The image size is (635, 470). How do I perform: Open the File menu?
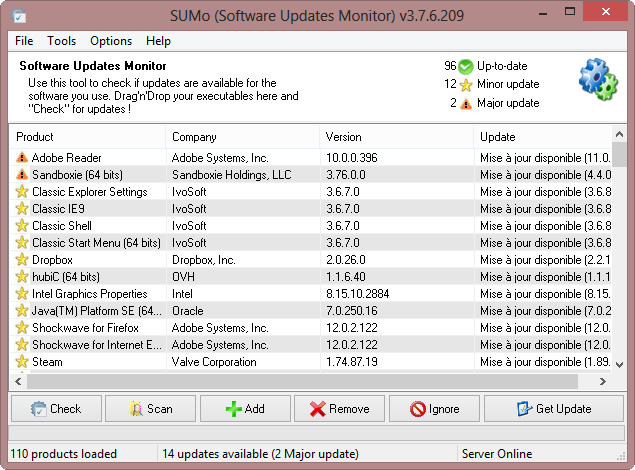(x=24, y=41)
